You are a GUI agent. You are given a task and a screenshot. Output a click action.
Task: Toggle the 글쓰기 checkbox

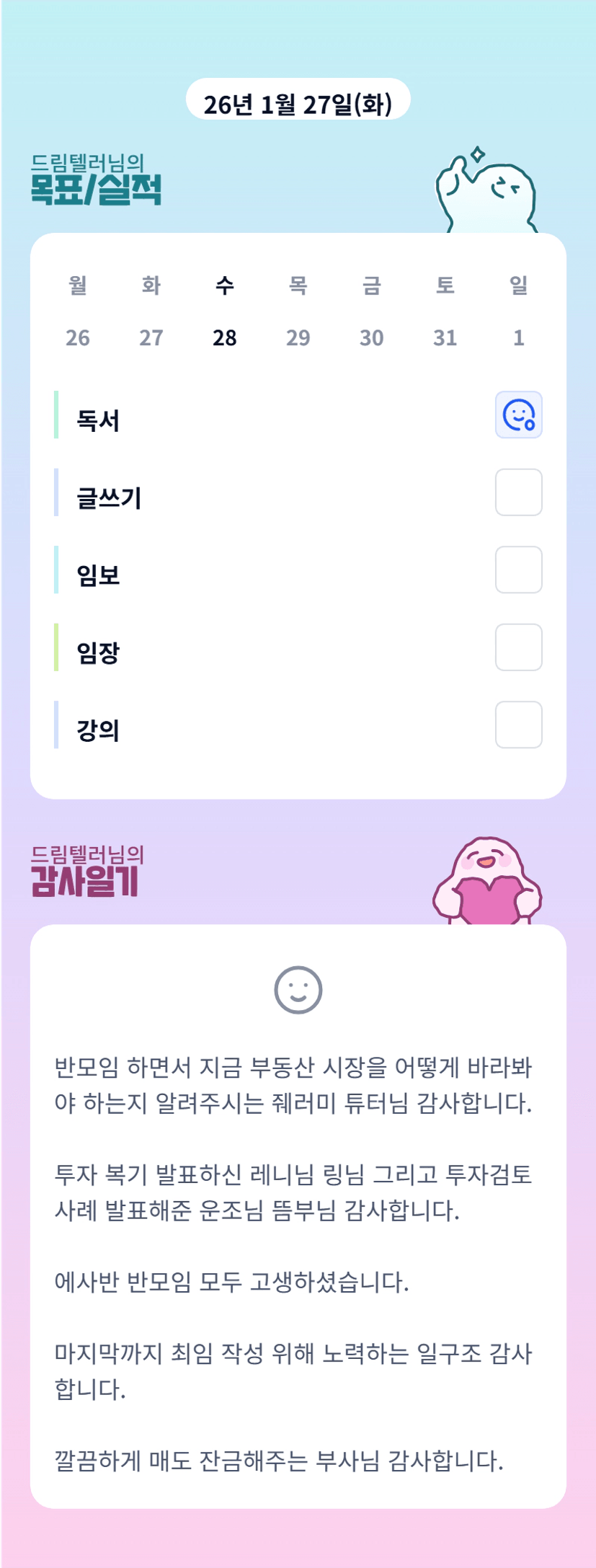click(518, 492)
